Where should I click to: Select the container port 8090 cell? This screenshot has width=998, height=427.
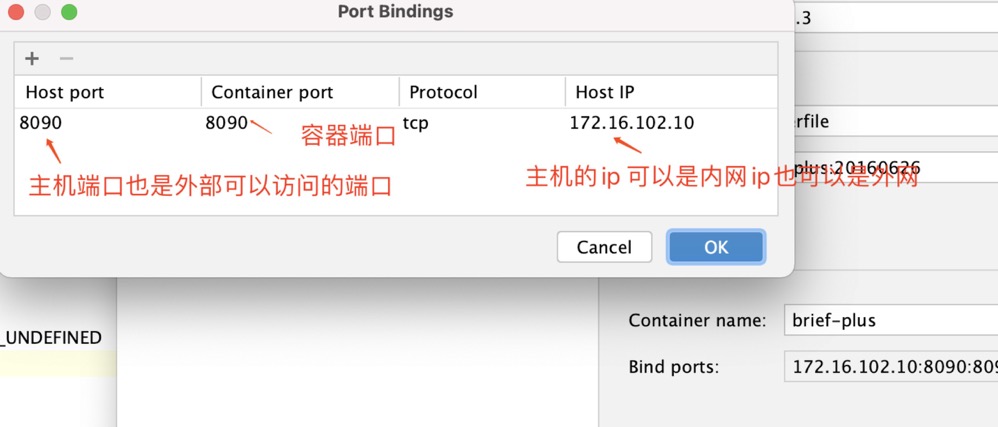(x=226, y=123)
